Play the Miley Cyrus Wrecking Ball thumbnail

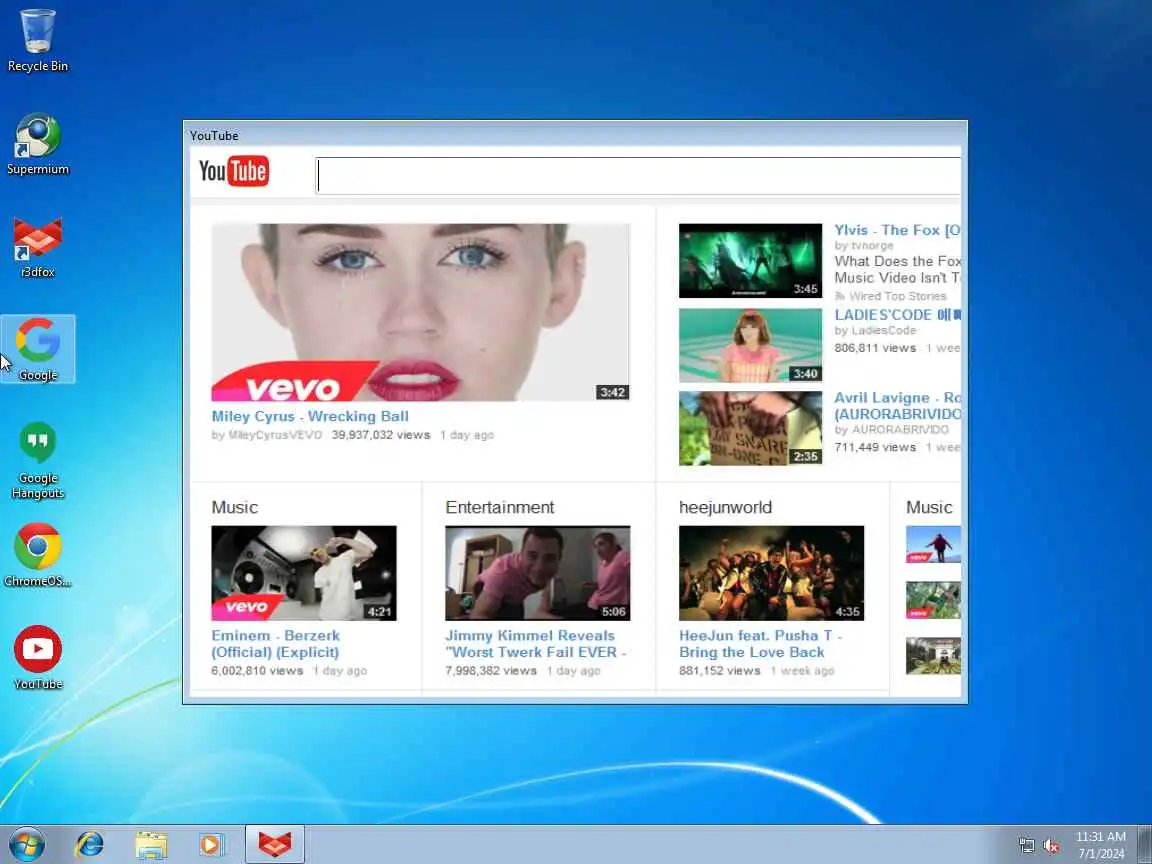(420, 312)
